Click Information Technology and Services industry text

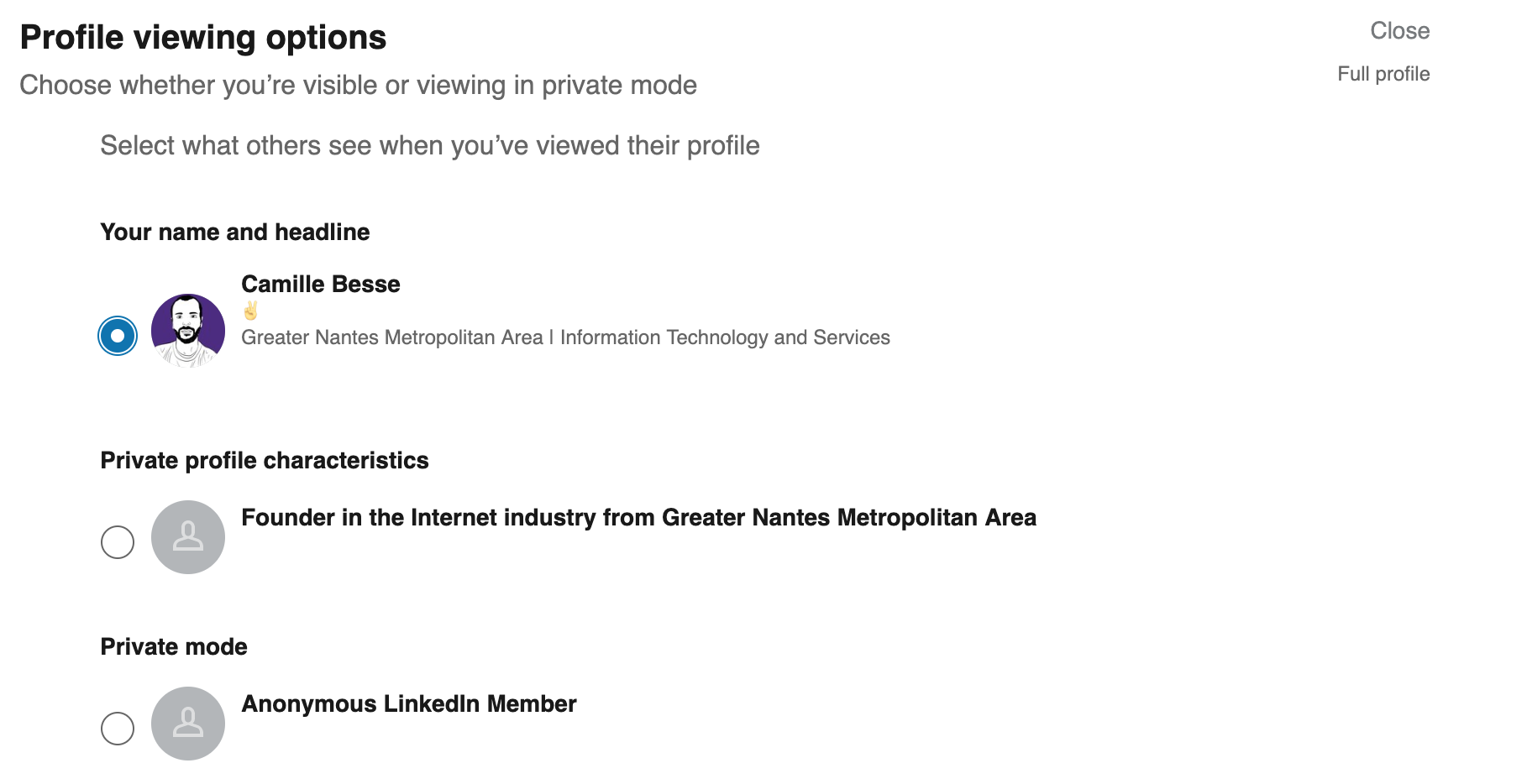(x=725, y=337)
